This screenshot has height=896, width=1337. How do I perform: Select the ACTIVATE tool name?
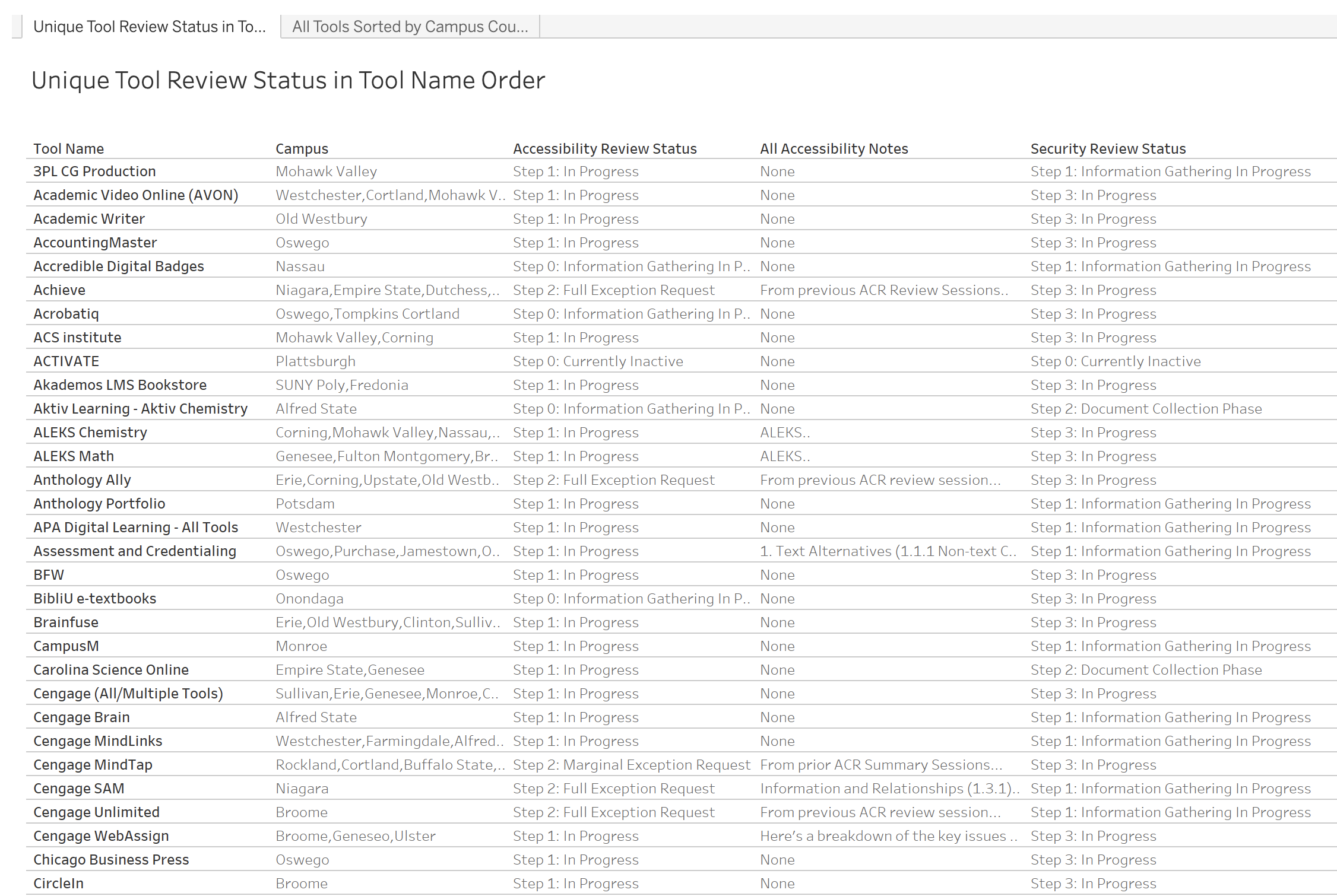coord(66,361)
